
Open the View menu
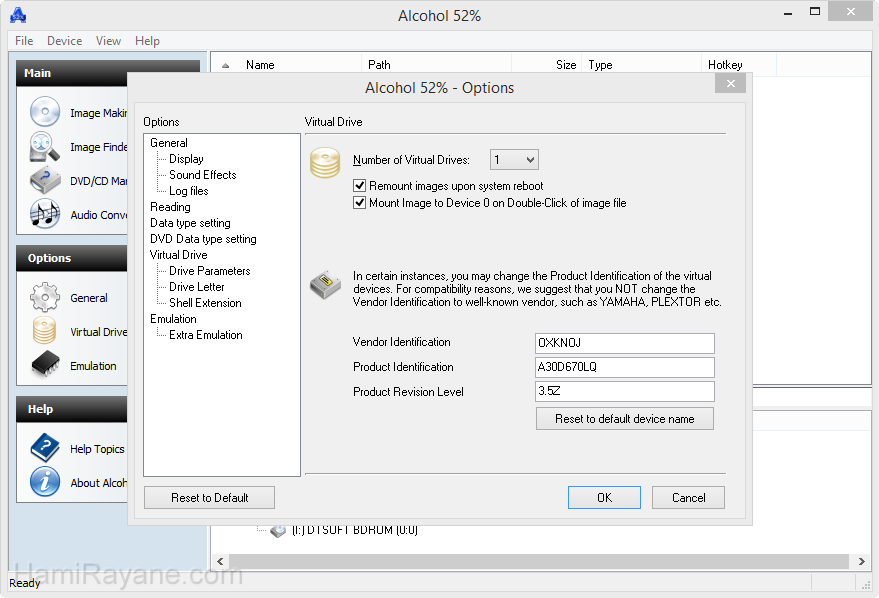pos(108,41)
